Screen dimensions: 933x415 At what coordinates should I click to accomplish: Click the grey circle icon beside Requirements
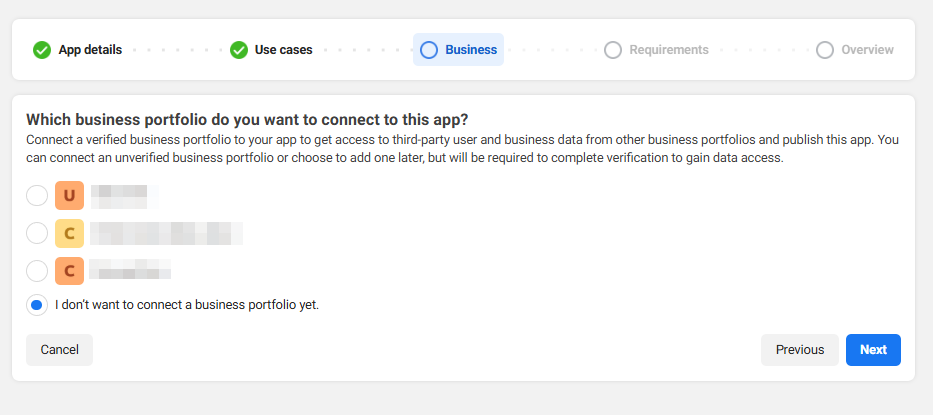pyautogui.click(x=613, y=50)
